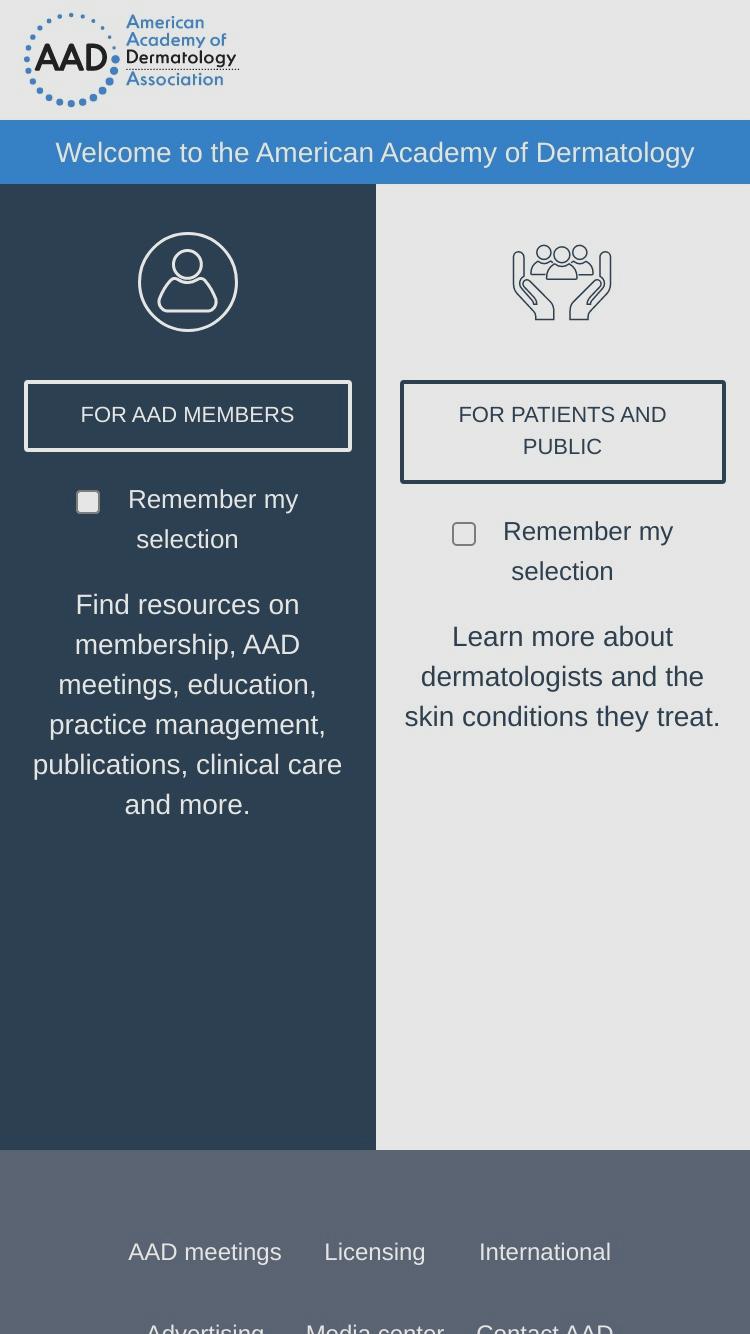Click the members description about membership resources

click(188, 705)
